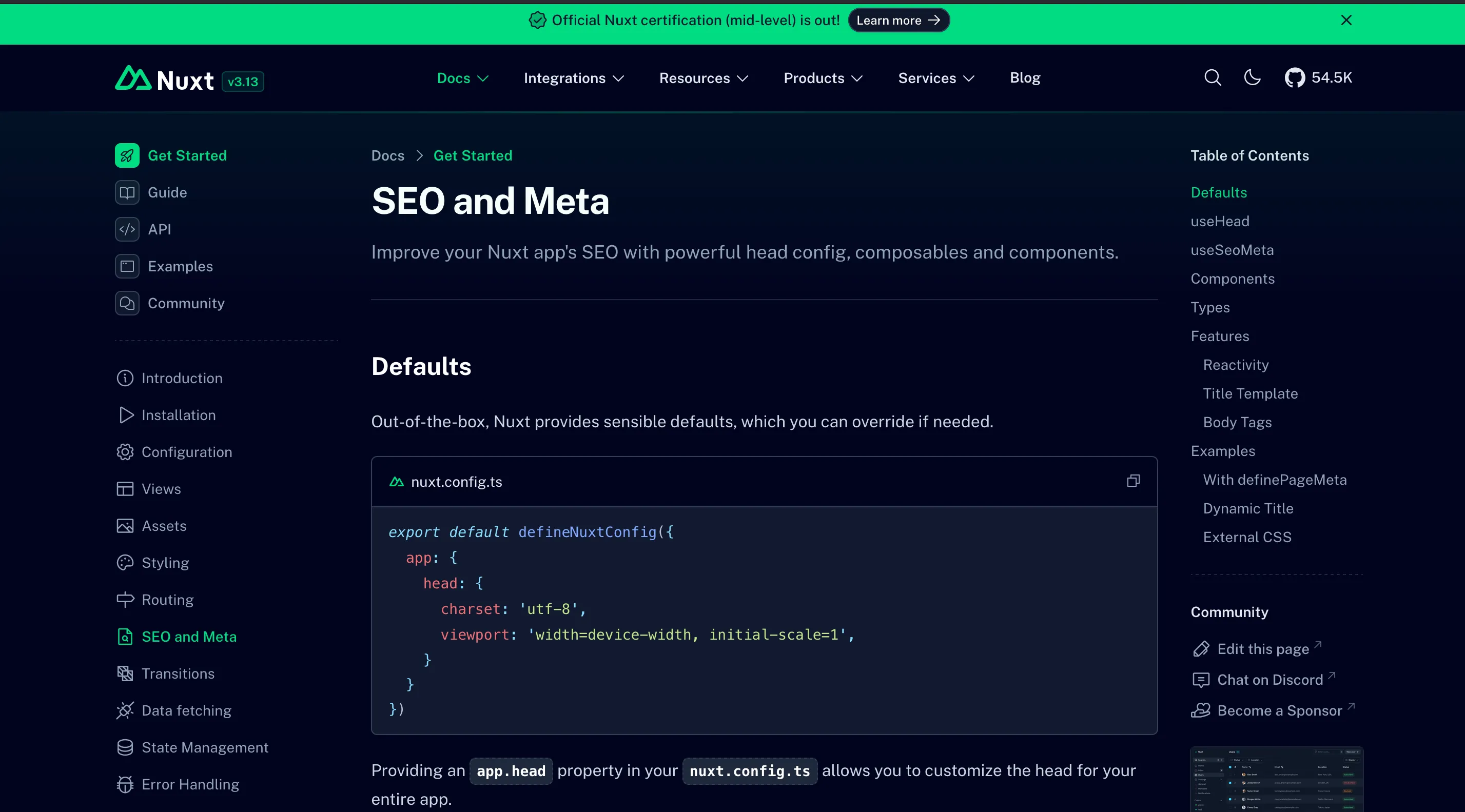The height and width of the screenshot is (812, 1465).
Task: Jump to Title Template section
Action: tap(1250, 394)
